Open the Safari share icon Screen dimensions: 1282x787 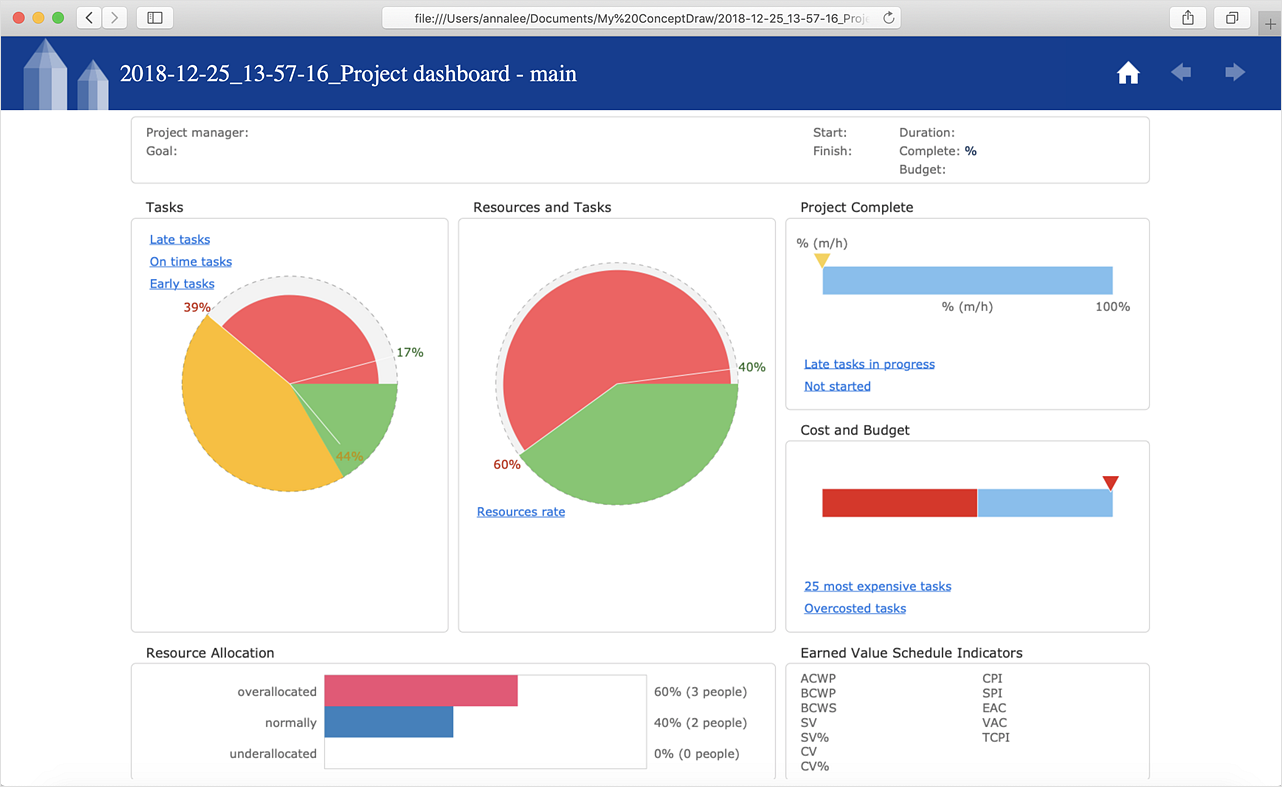[1188, 18]
